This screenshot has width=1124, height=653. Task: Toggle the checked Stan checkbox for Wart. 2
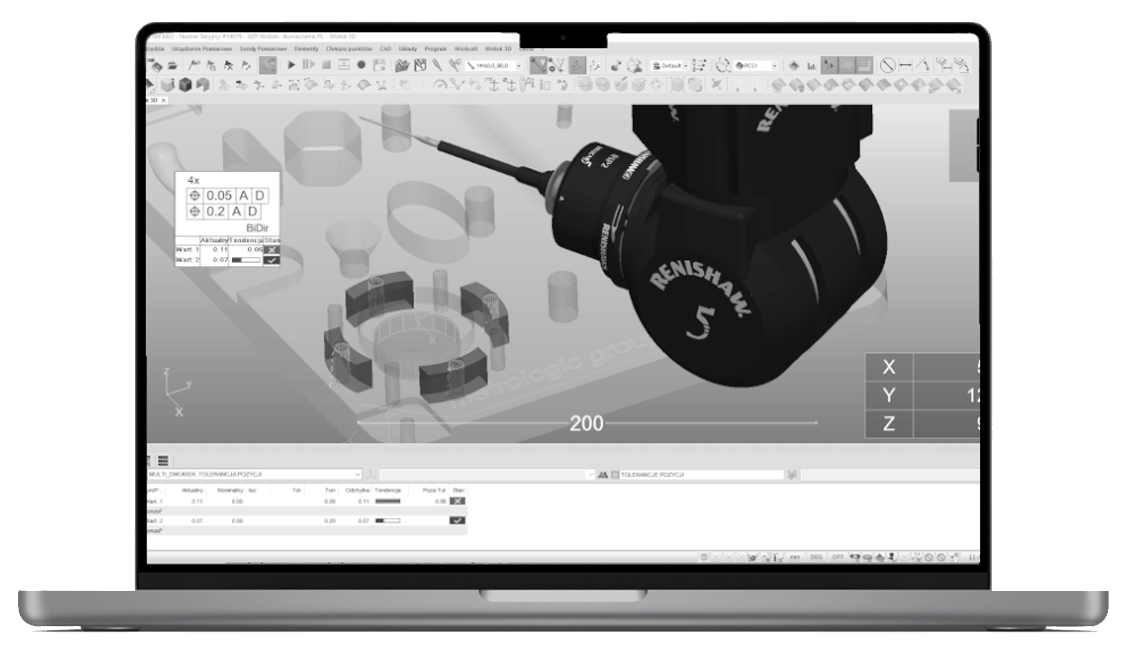(x=457, y=520)
